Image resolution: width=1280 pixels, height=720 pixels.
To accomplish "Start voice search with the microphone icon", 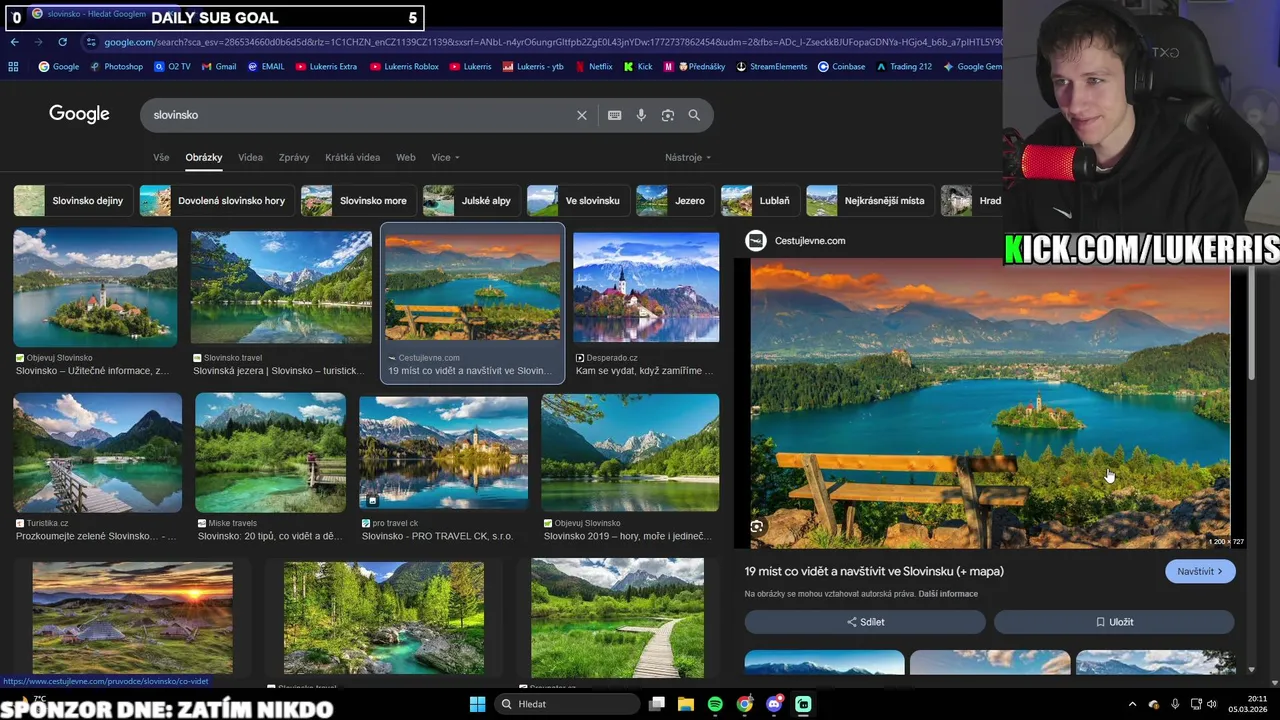I will pos(641,115).
